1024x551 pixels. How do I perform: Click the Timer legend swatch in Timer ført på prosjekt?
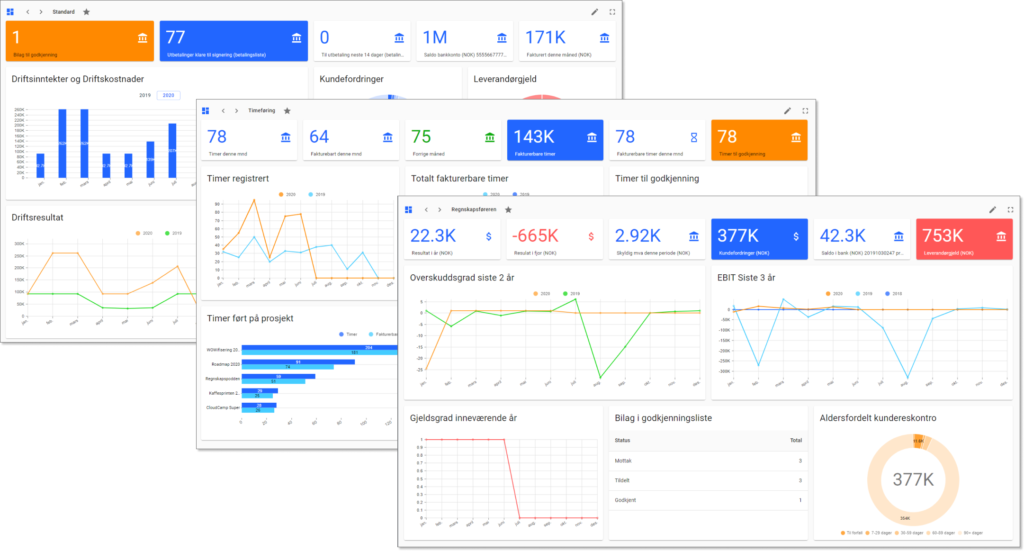[x=343, y=334]
